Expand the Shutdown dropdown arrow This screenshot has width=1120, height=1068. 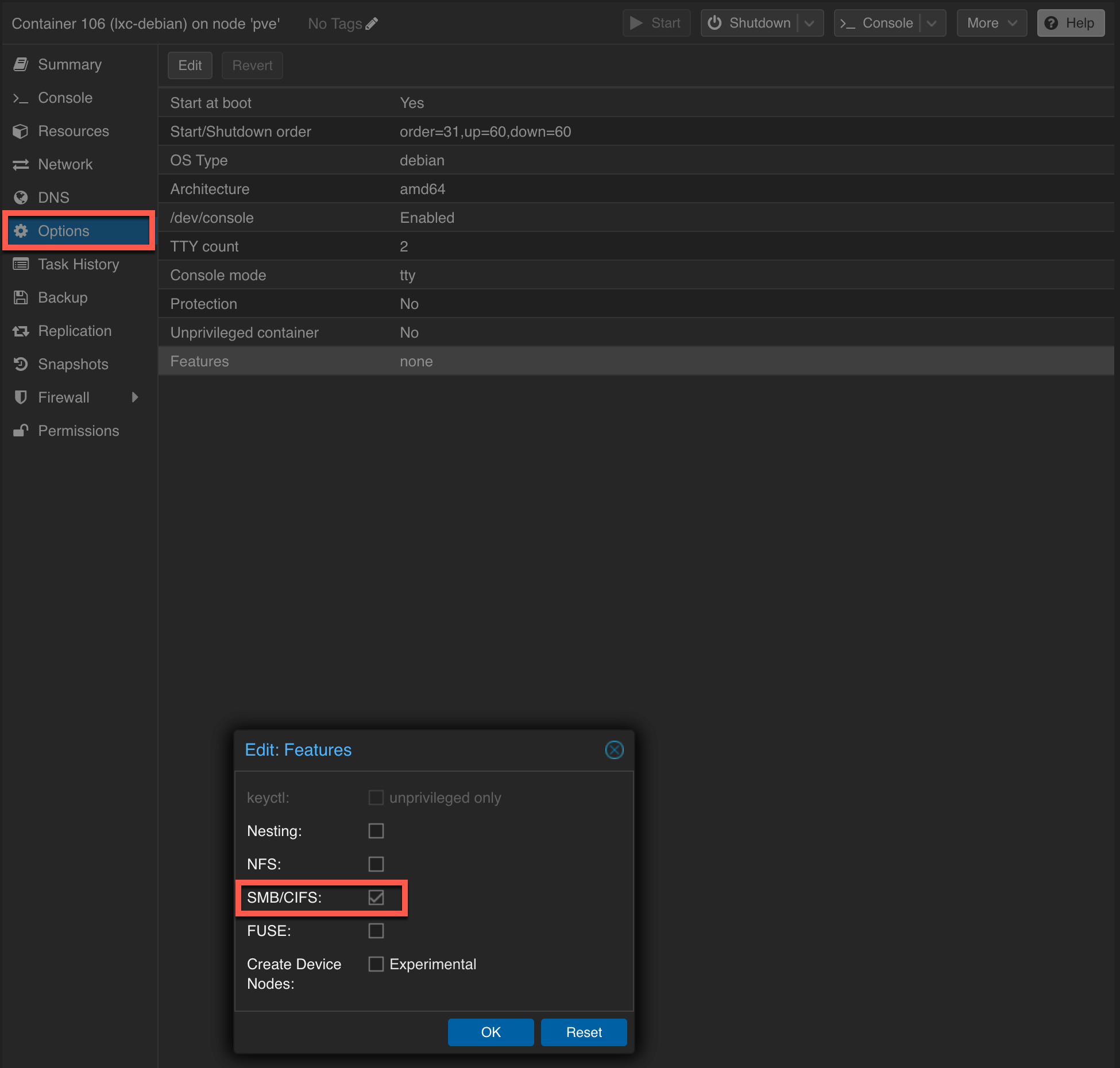[810, 24]
